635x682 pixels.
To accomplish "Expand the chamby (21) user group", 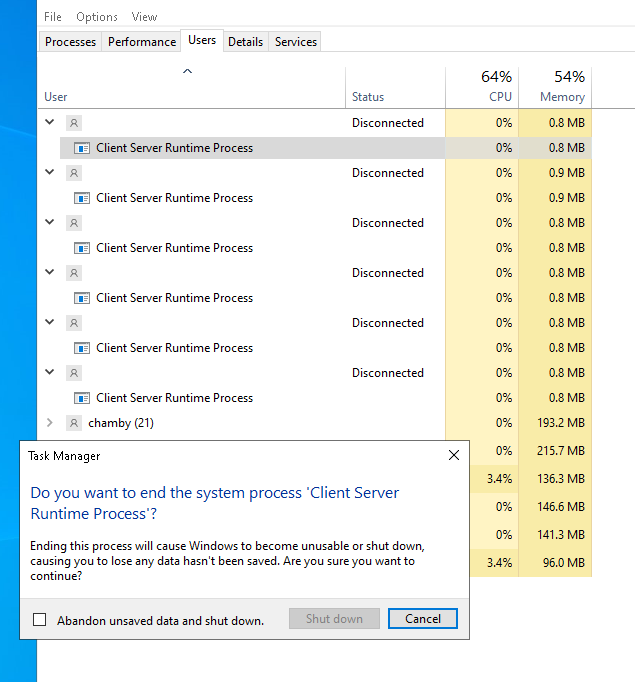I will (50, 423).
